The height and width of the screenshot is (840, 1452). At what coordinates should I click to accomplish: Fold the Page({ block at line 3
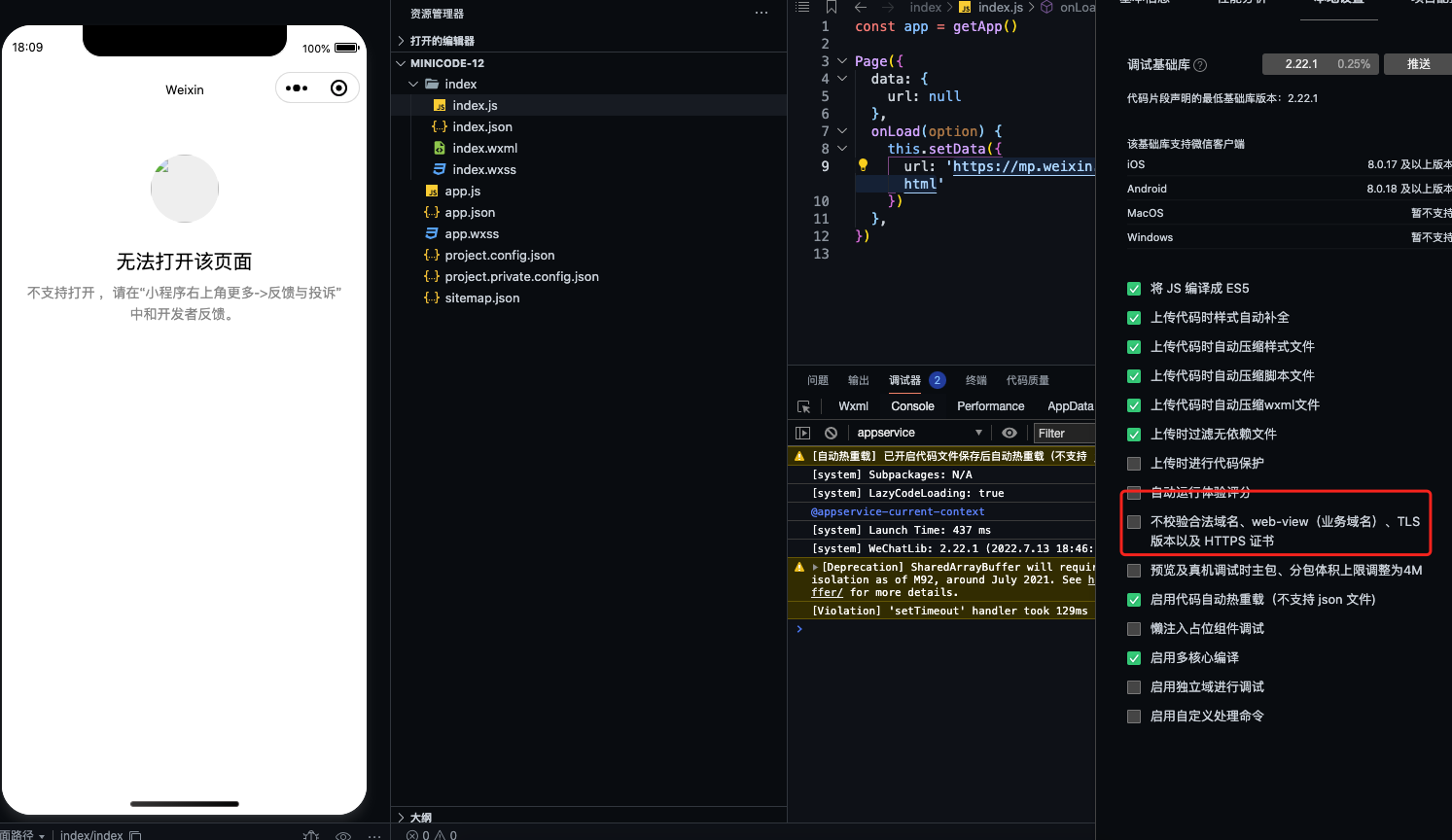coord(842,61)
